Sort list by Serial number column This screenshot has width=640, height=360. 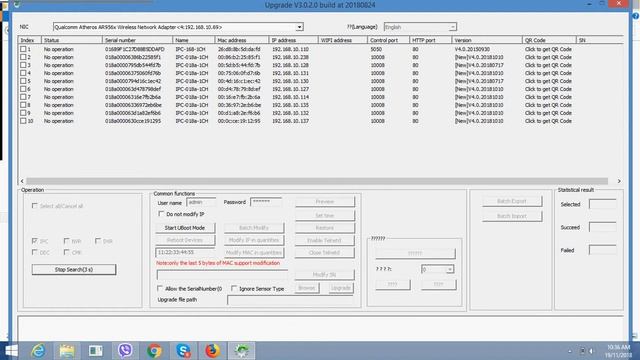pos(137,40)
